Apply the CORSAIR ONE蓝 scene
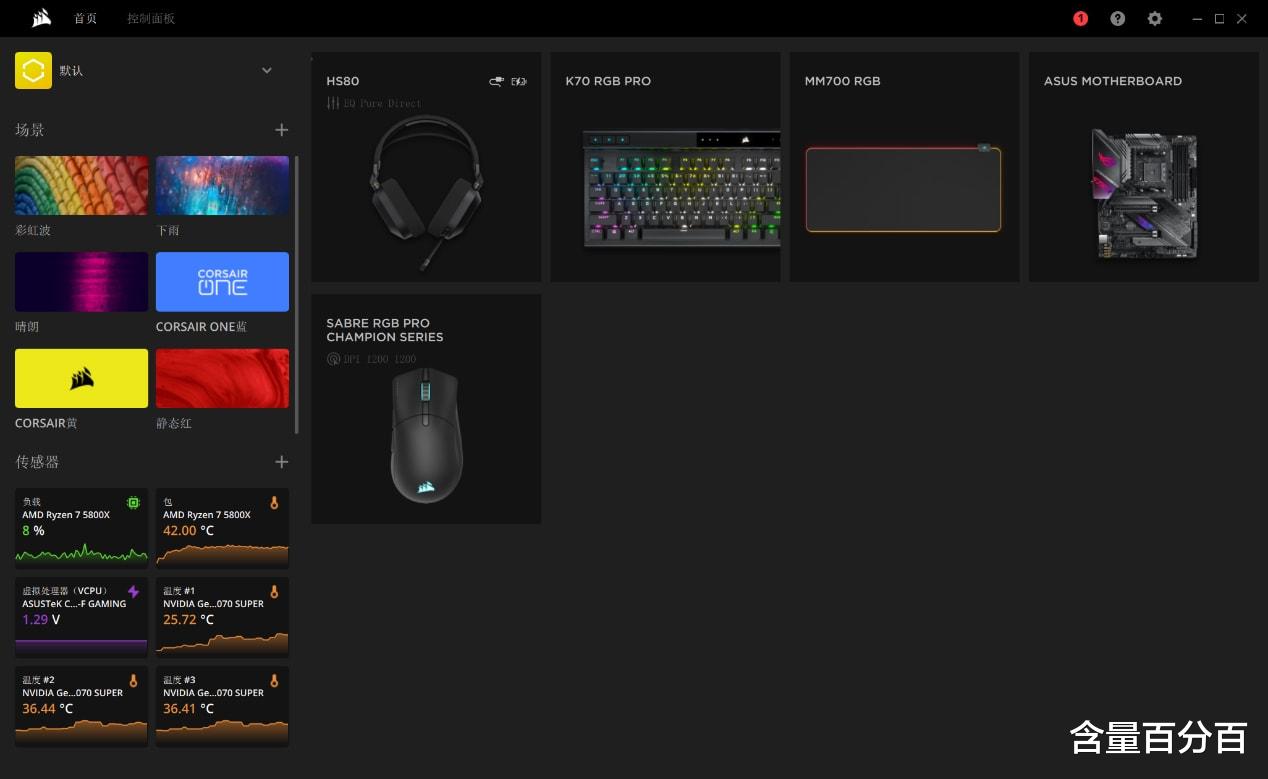This screenshot has height=779, width=1268. click(x=222, y=282)
